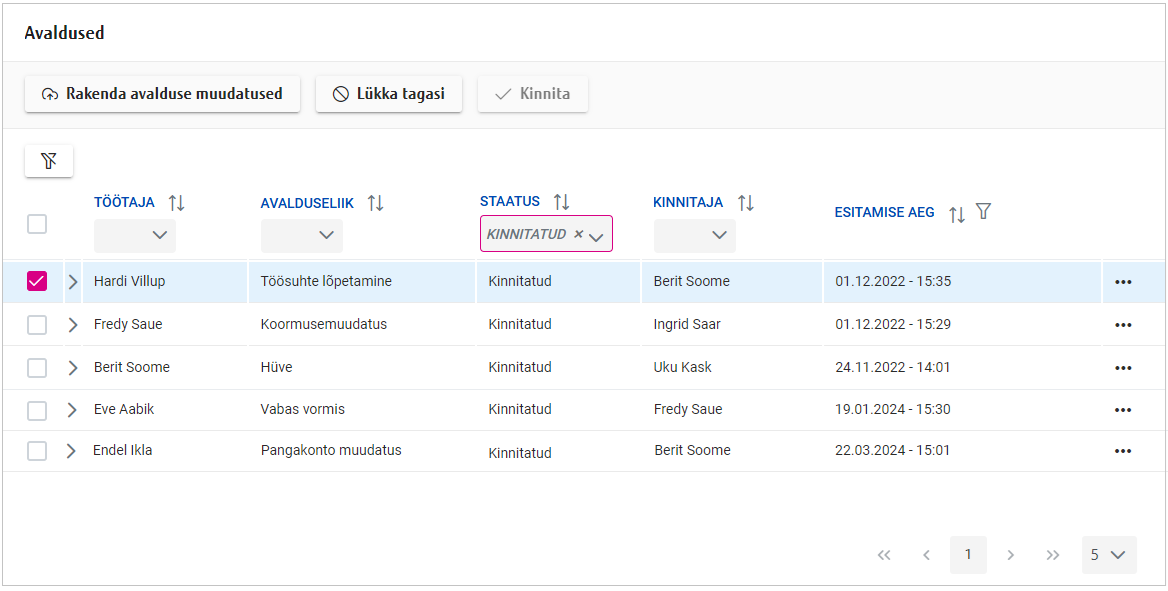1168x591 pixels.
Task: Open the three-dot menu for Hardi Villup
Action: click(1123, 282)
